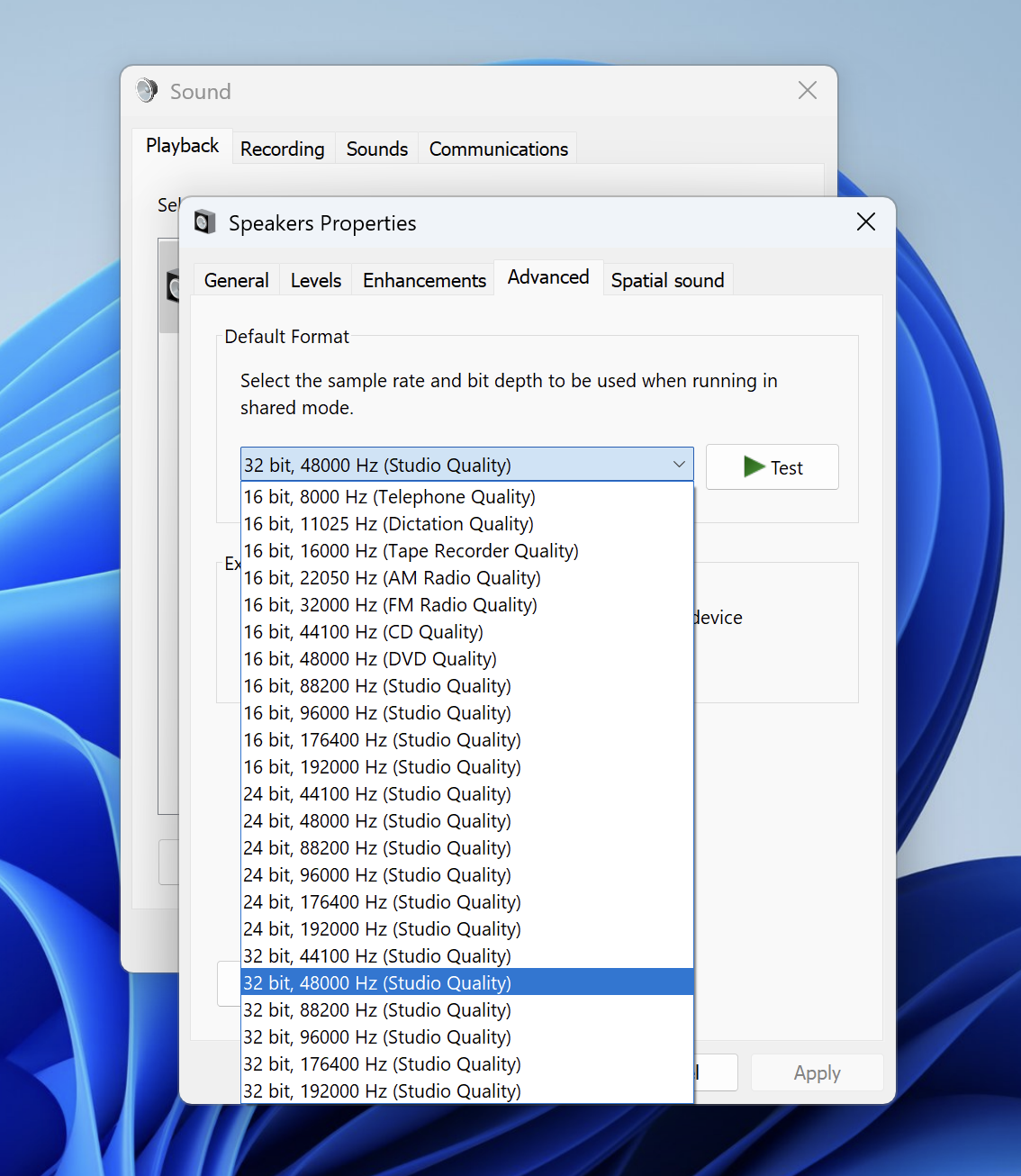Viewport: 1021px width, 1176px height.
Task: Switch to the Enhancements tab
Action: coord(424,281)
